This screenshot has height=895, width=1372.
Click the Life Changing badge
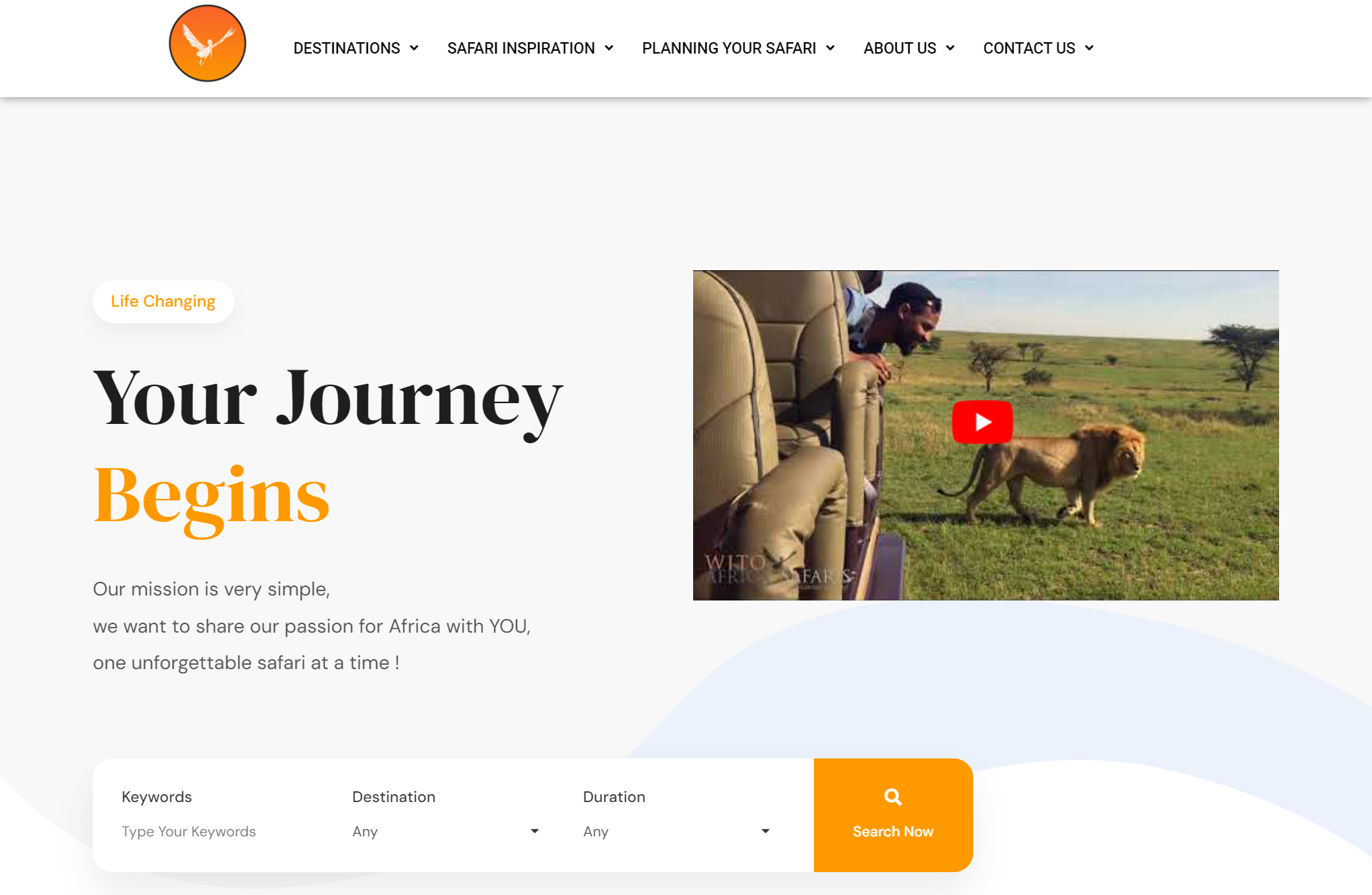(163, 302)
